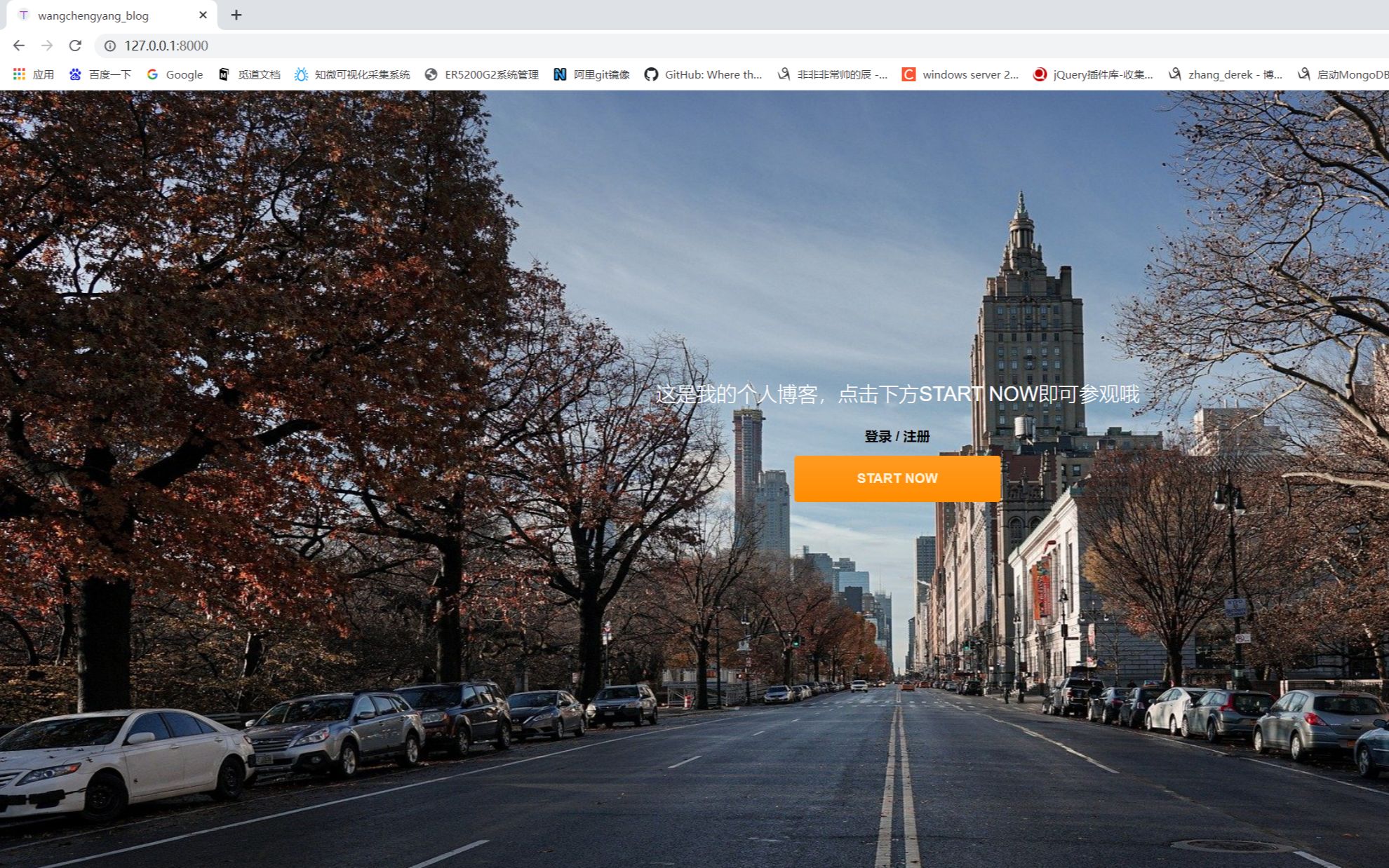Open the ER5200G2系统管理 bookmark
This screenshot has width=1389, height=868.
tap(482, 74)
